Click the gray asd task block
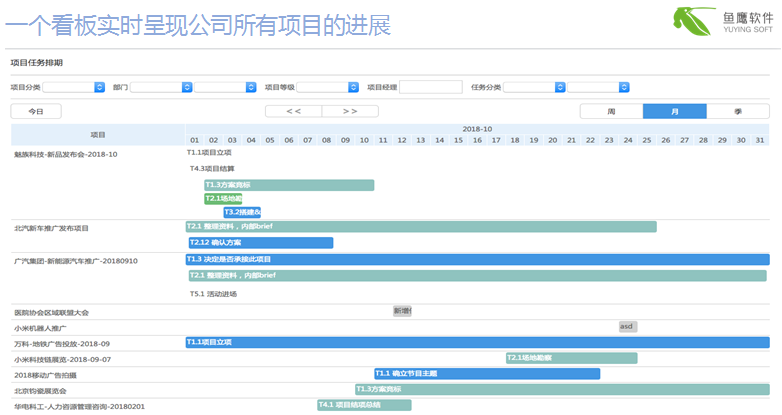This screenshot has width=782, height=415. coord(627,326)
